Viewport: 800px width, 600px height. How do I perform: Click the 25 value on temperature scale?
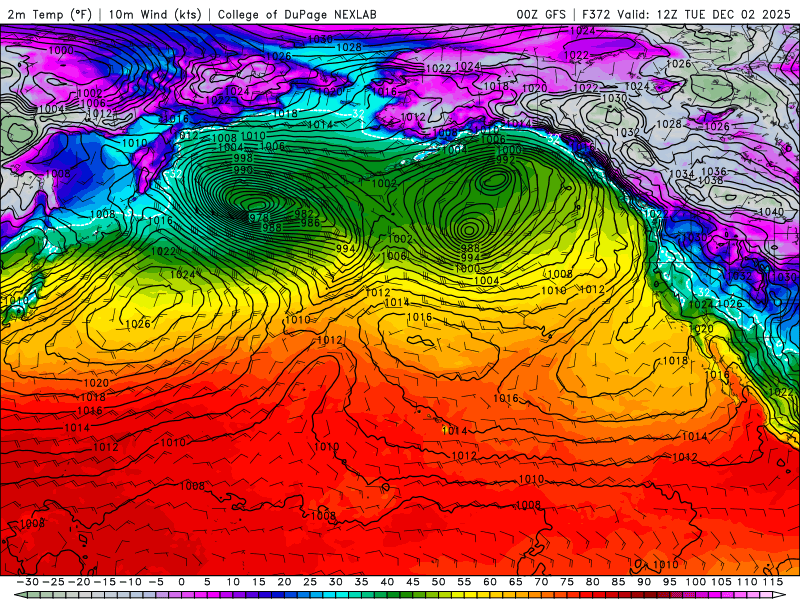(x=310, y=582)
